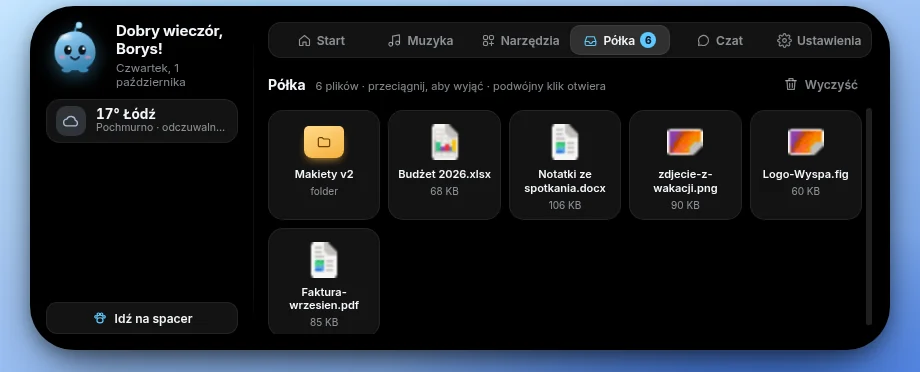This screenshot has width=920, height=372.
Task: Click the Idź na spacer button
Action: pyautogui.click(x=142, y=319)
